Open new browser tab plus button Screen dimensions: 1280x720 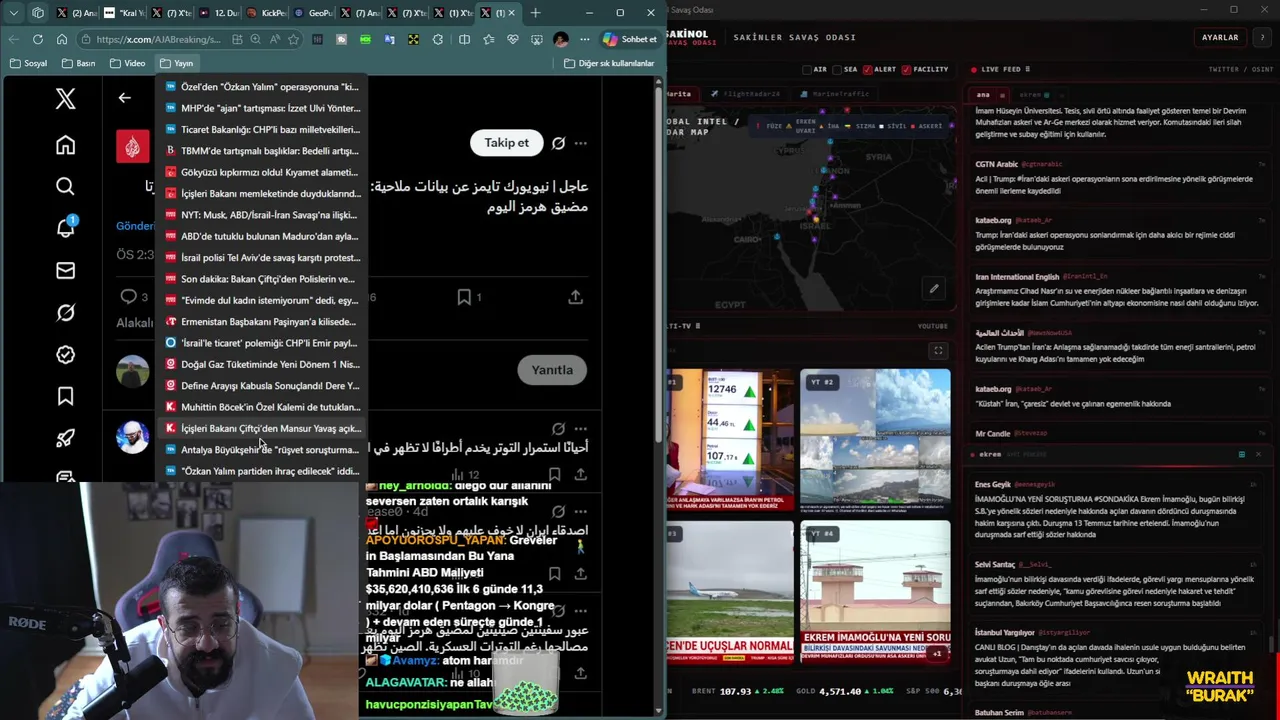click(535, 13)
